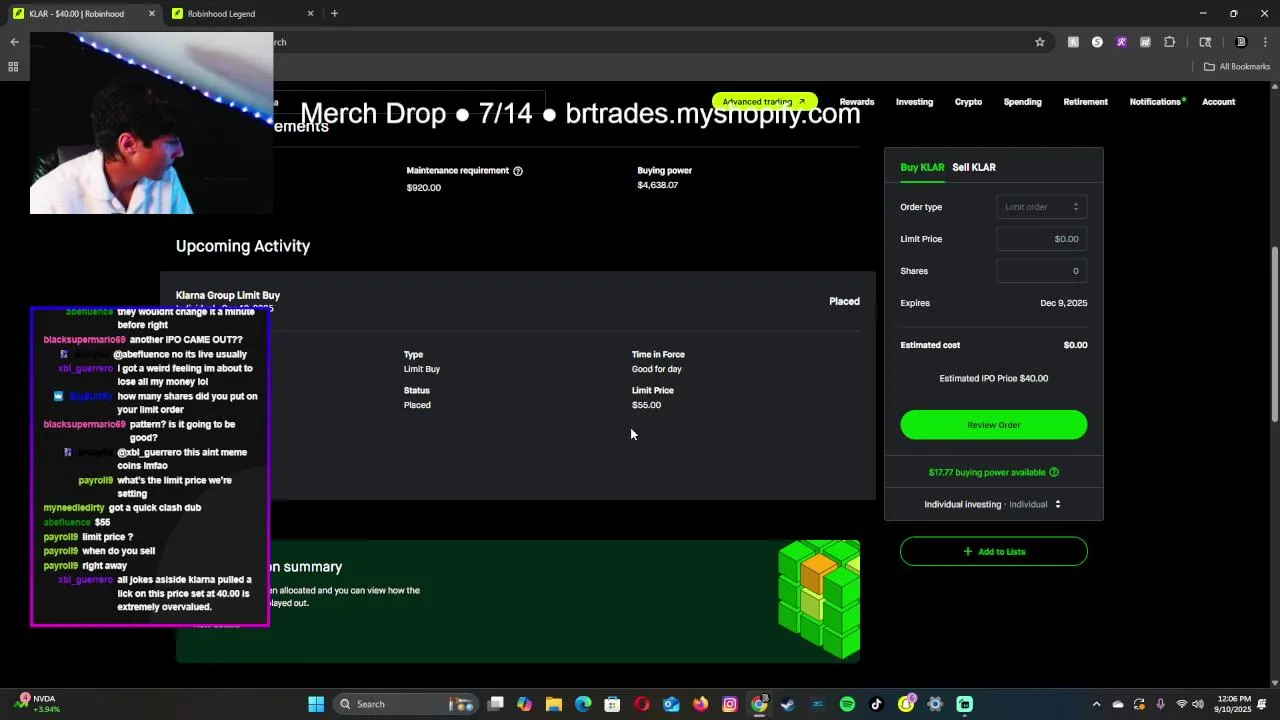Image resolution: width=1280 pixels, height=720 pixels.
Task: Open Crypto in navigation
Action: [x=968, y=102]
